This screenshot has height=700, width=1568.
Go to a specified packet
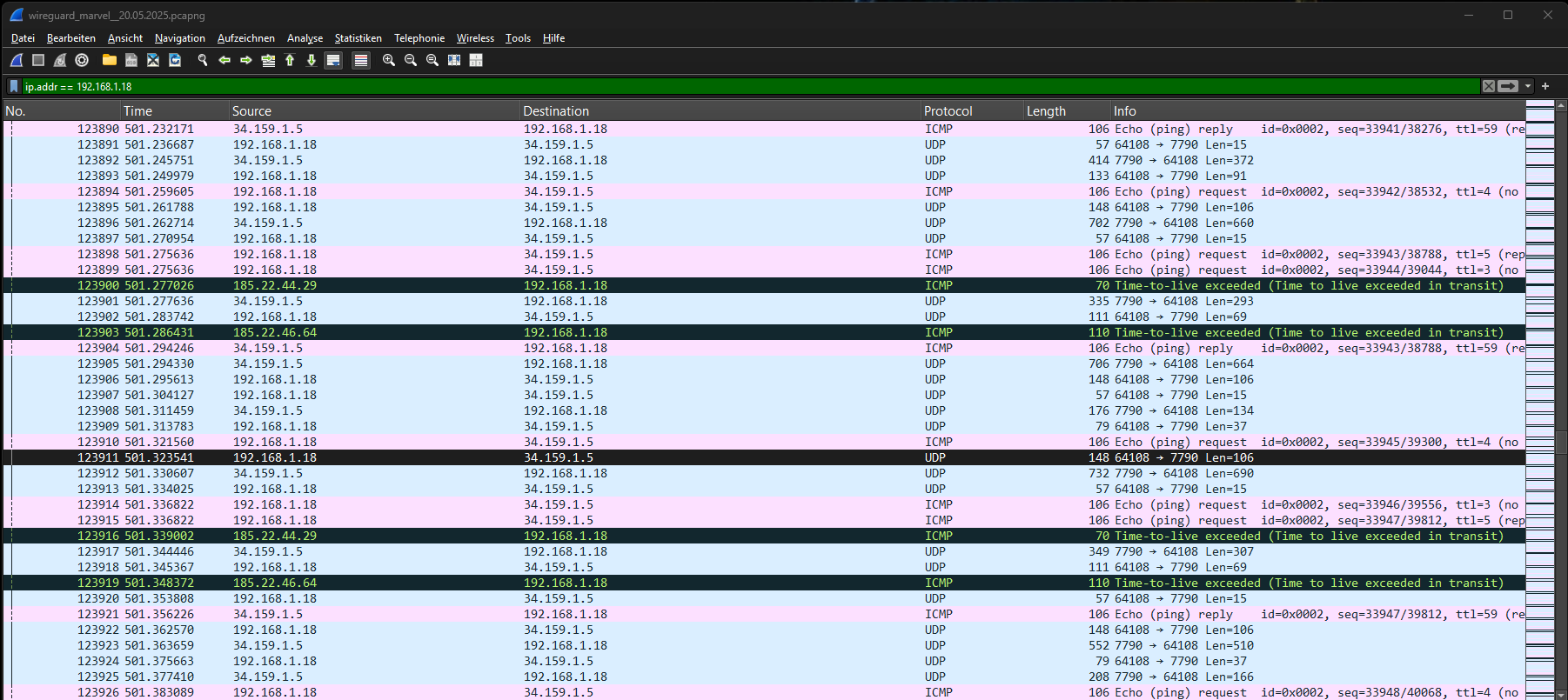[268, 60]
